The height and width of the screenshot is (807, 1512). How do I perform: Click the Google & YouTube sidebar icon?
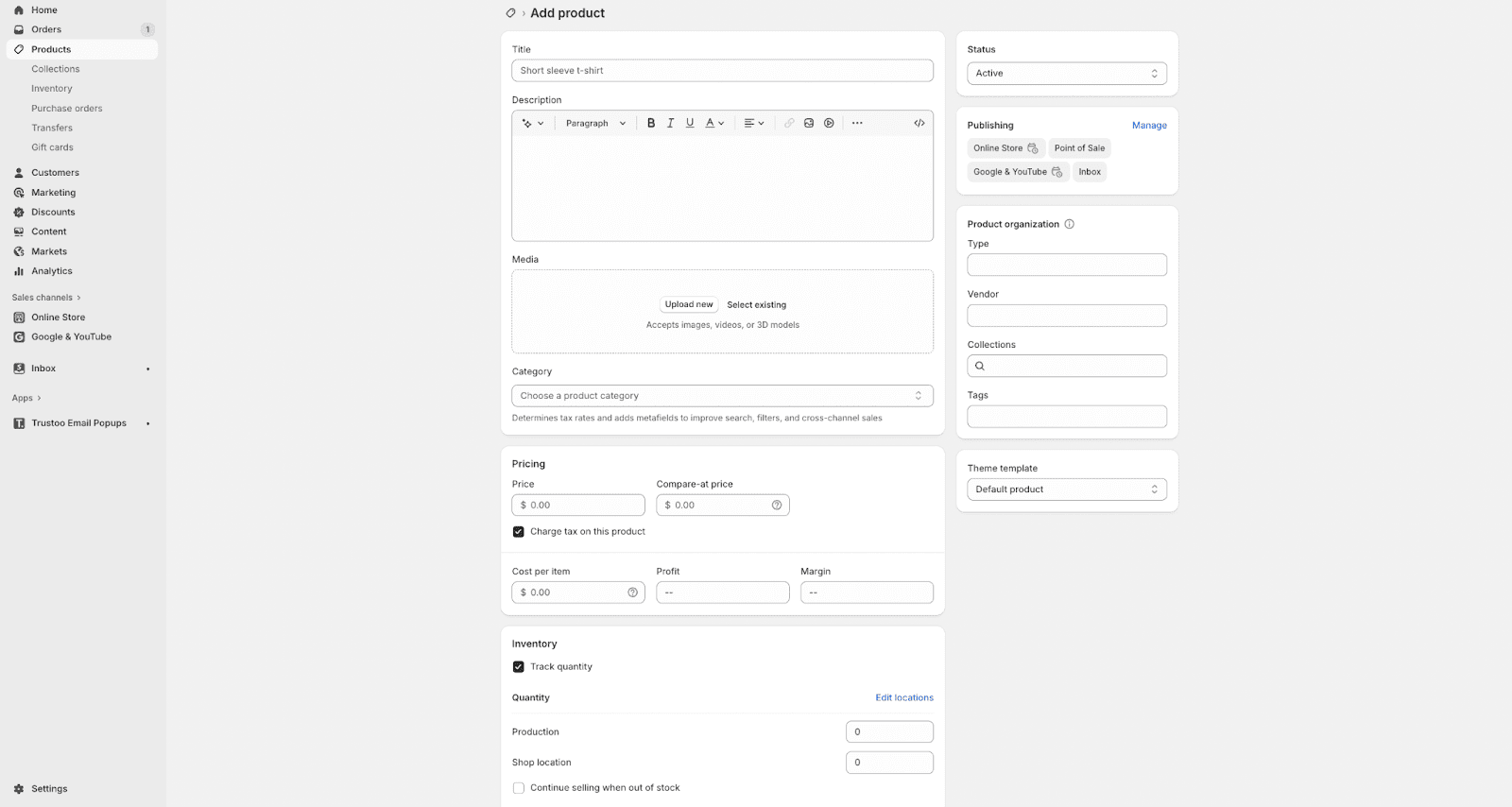(19, 337)
